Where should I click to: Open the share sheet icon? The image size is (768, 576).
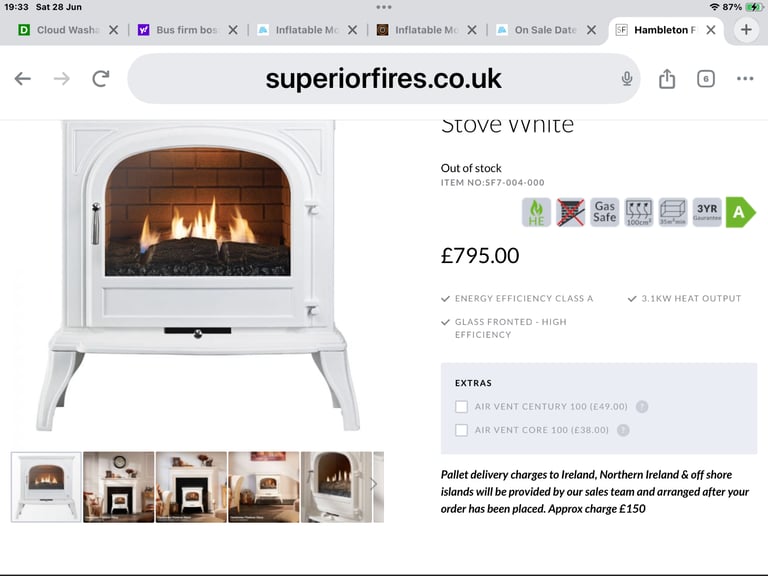pyautogui.click(x=667, y=78)
